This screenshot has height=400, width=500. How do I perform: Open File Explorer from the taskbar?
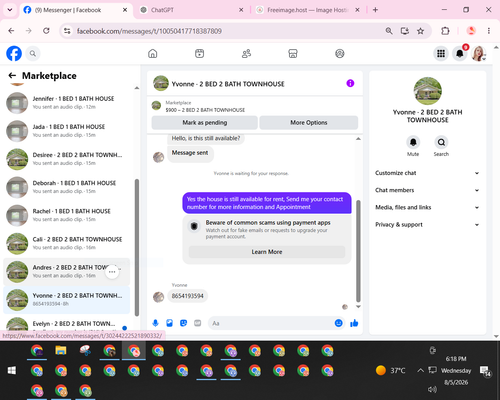pos(61,350)
